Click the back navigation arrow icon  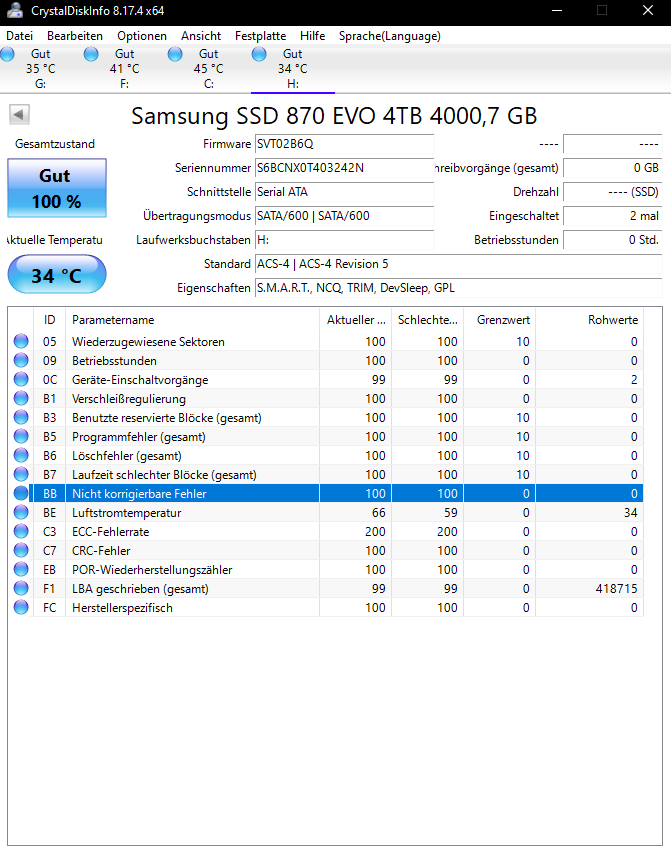click(x=18, y=113)
